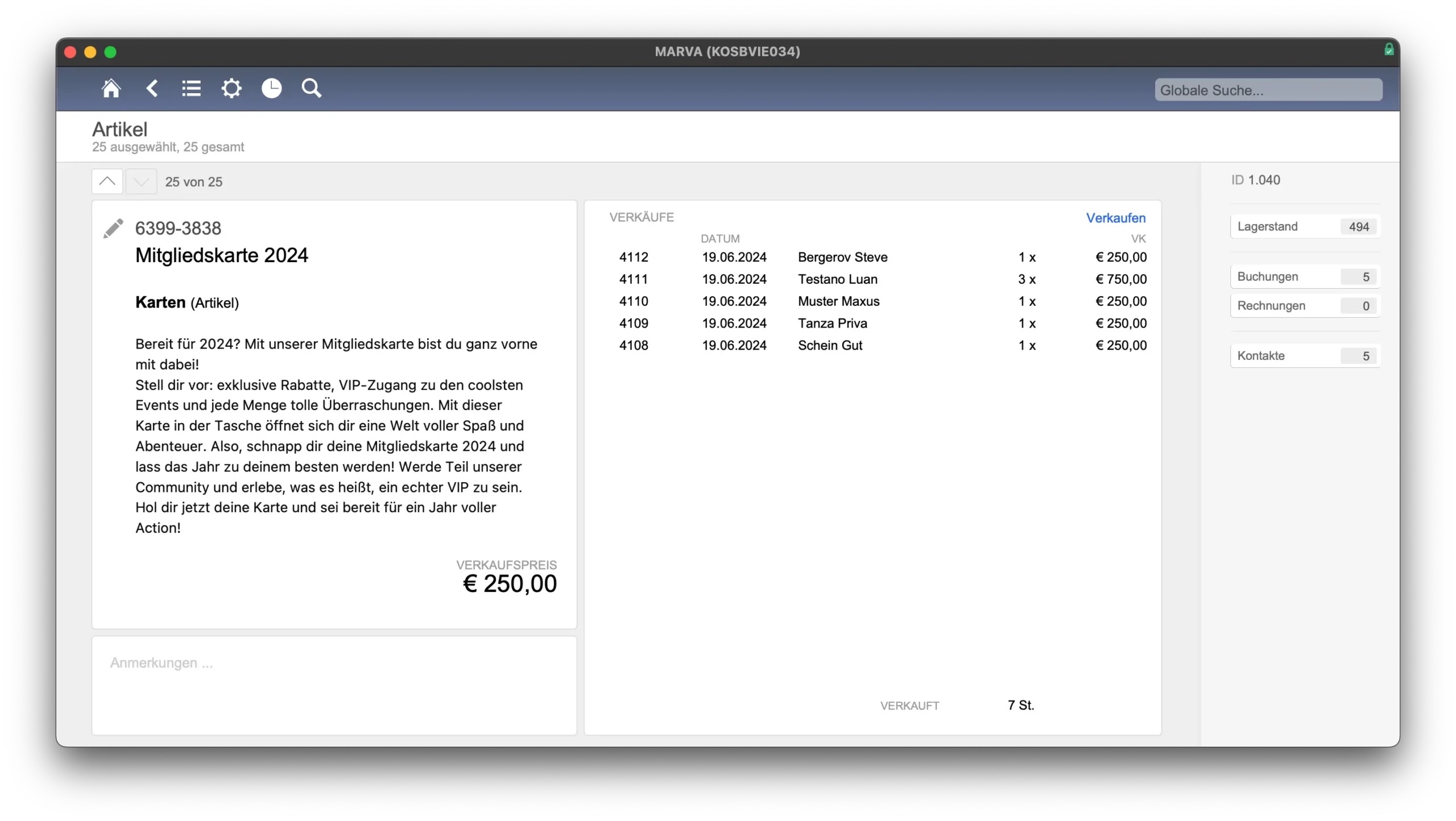
Task: Select the search magnifier icon
Action: pyautogui.click(x=311, y=88)
